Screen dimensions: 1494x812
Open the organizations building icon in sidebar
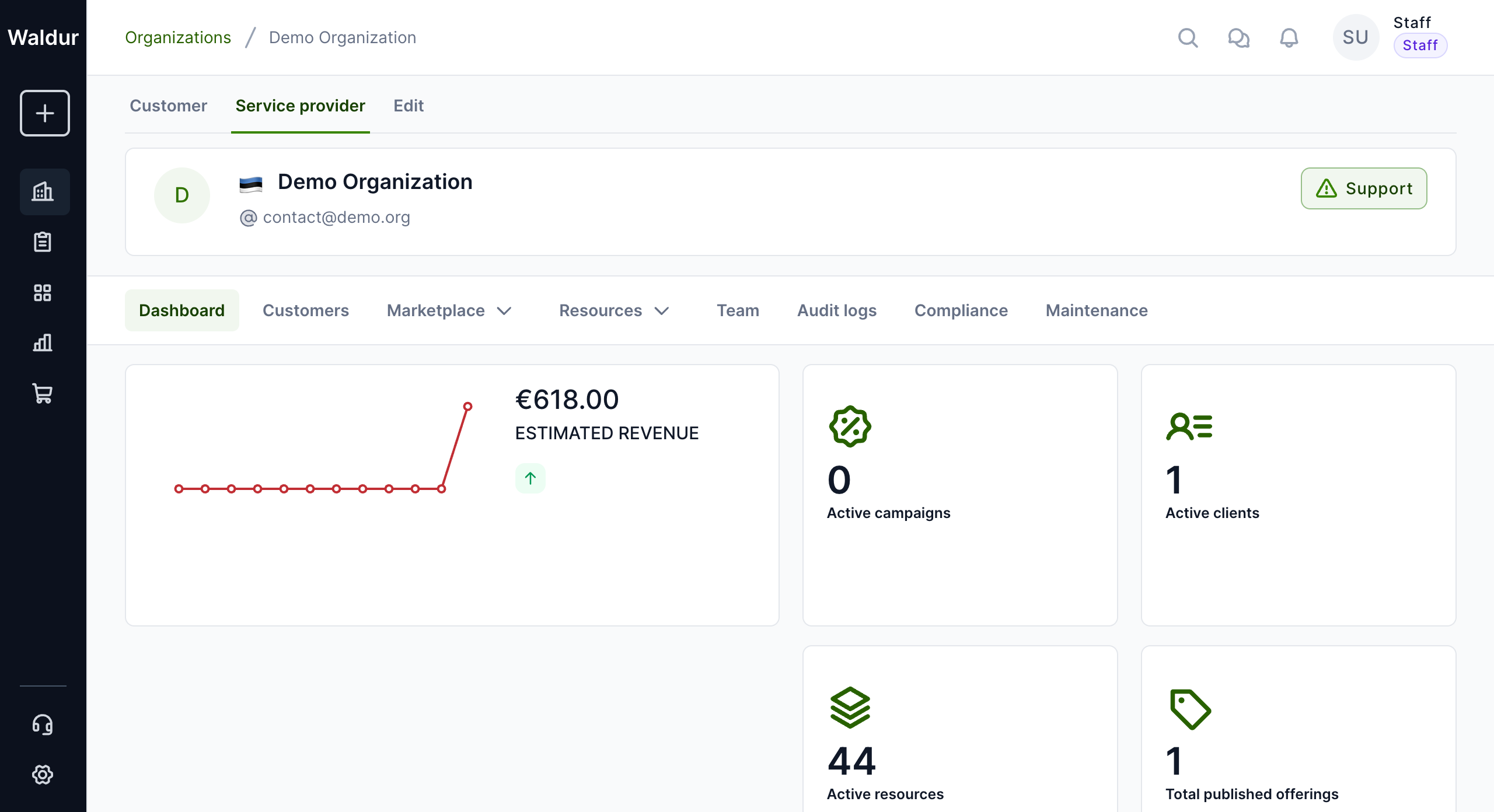[x=43, y=191]
